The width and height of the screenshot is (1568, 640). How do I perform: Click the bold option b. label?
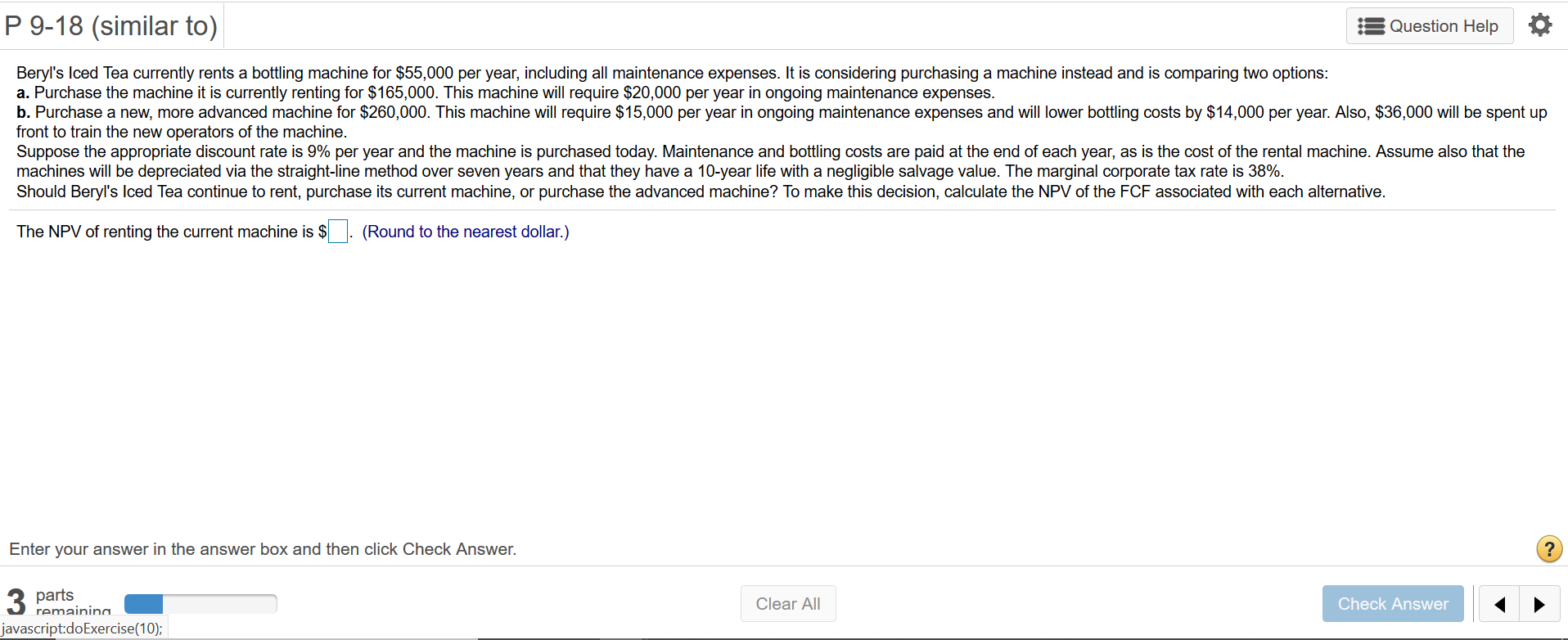(24, 112)
